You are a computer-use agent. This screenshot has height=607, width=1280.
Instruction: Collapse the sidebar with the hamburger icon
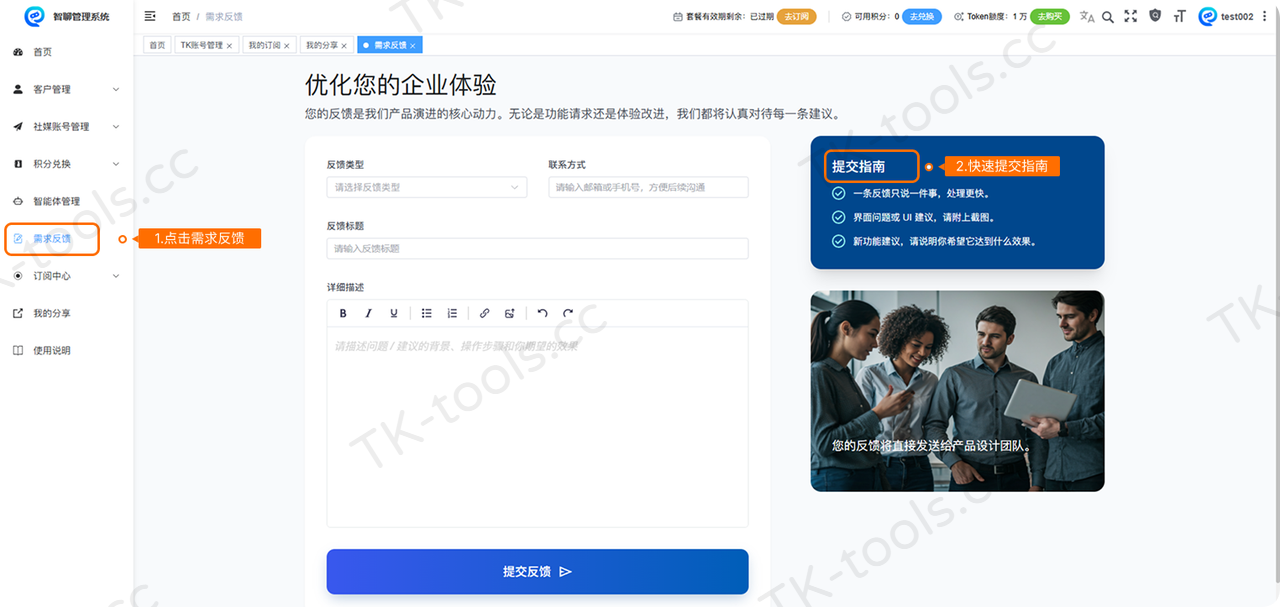(x=150, y=16)
